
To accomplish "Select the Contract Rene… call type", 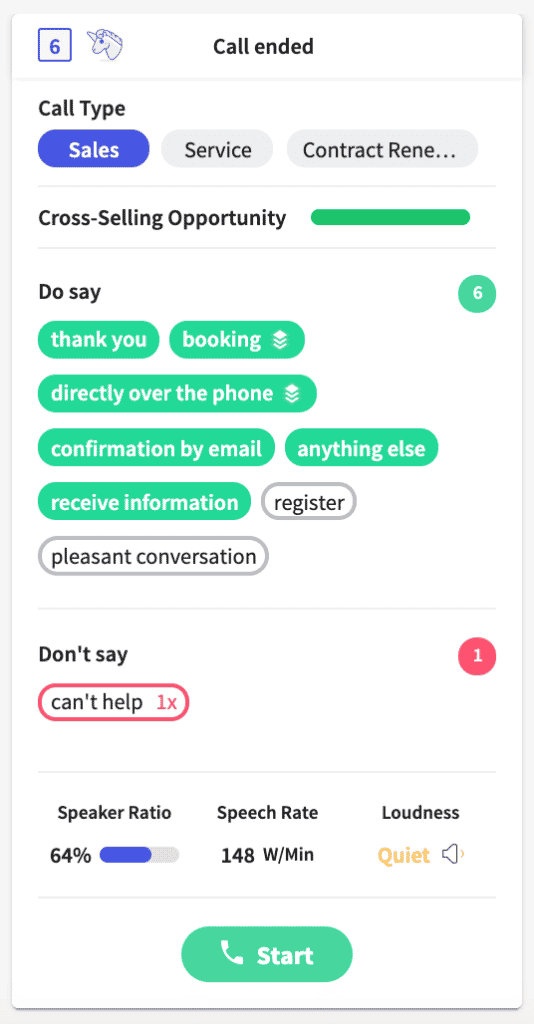I will 382,150.
